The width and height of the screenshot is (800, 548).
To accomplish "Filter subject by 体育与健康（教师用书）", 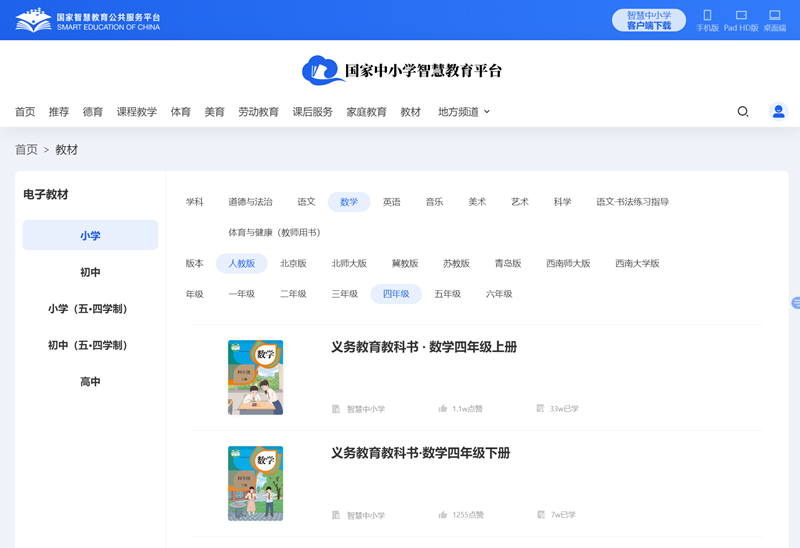I will coord(274,233).
